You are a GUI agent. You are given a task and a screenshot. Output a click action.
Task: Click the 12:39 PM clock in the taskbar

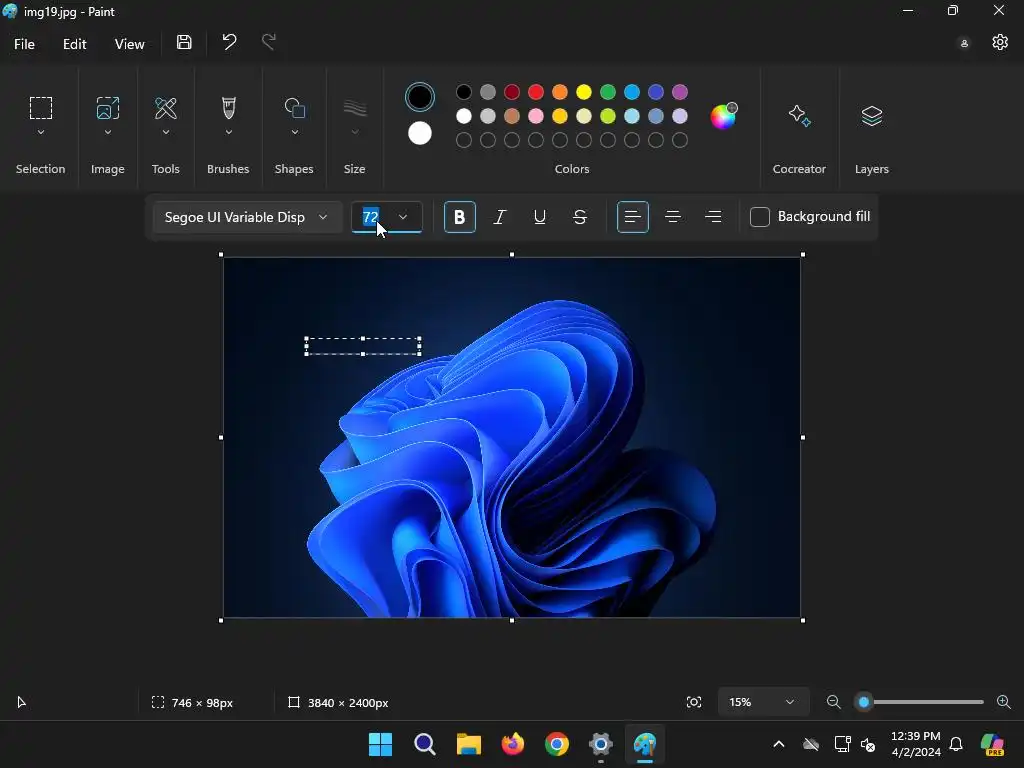[916, 736]
